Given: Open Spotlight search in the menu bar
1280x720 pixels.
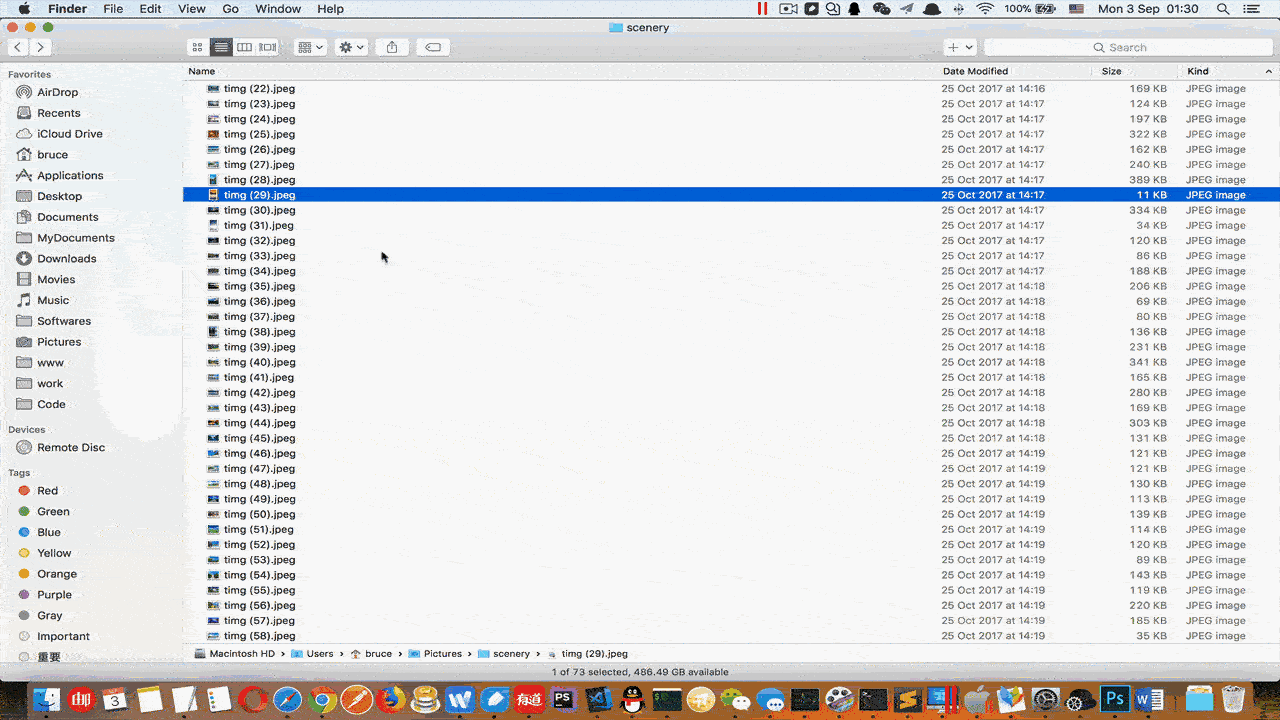Looking at the screenshot, I should click(x=1223, y=9).
